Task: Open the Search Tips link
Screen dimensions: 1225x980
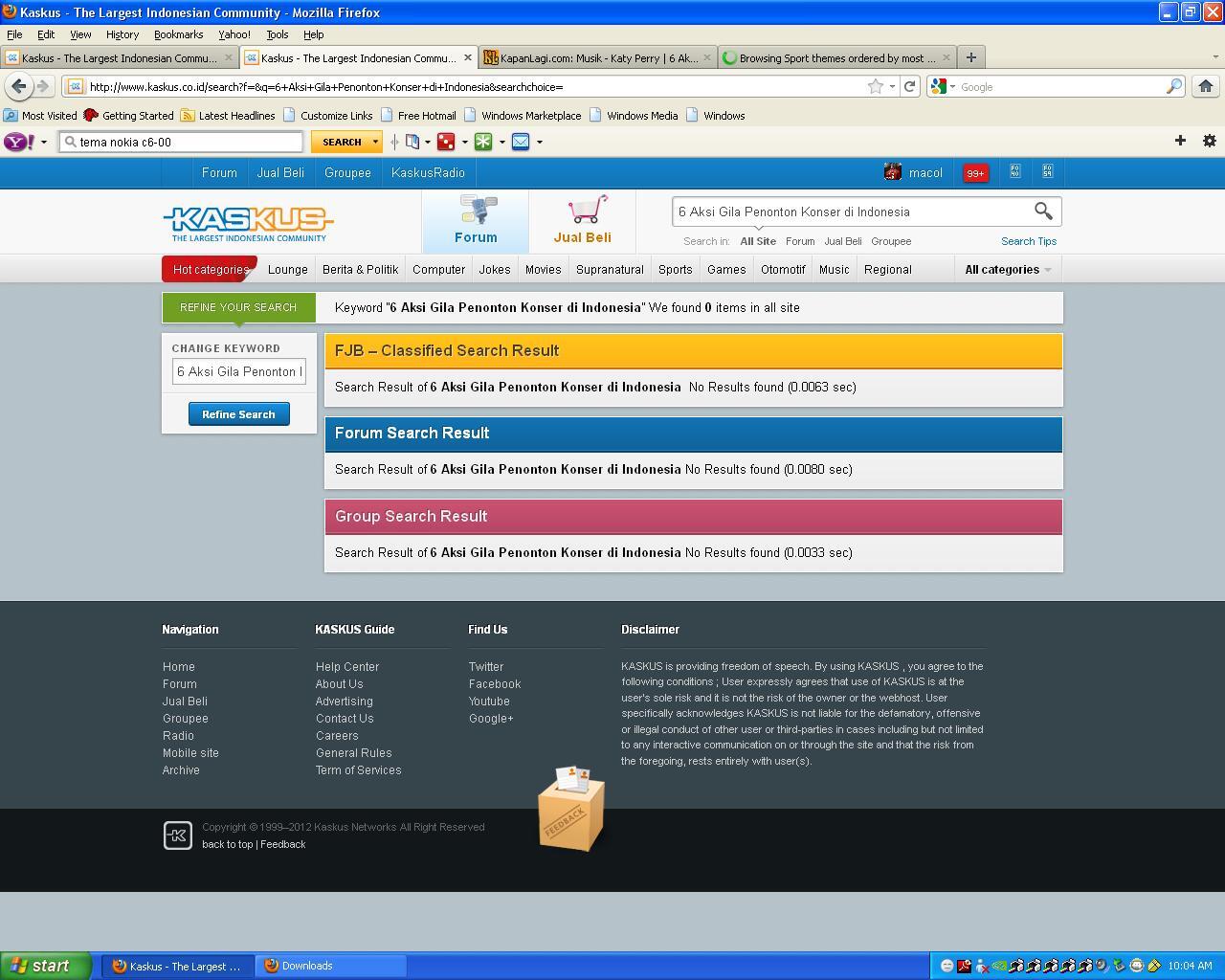Action: [x=1029, y=241]
